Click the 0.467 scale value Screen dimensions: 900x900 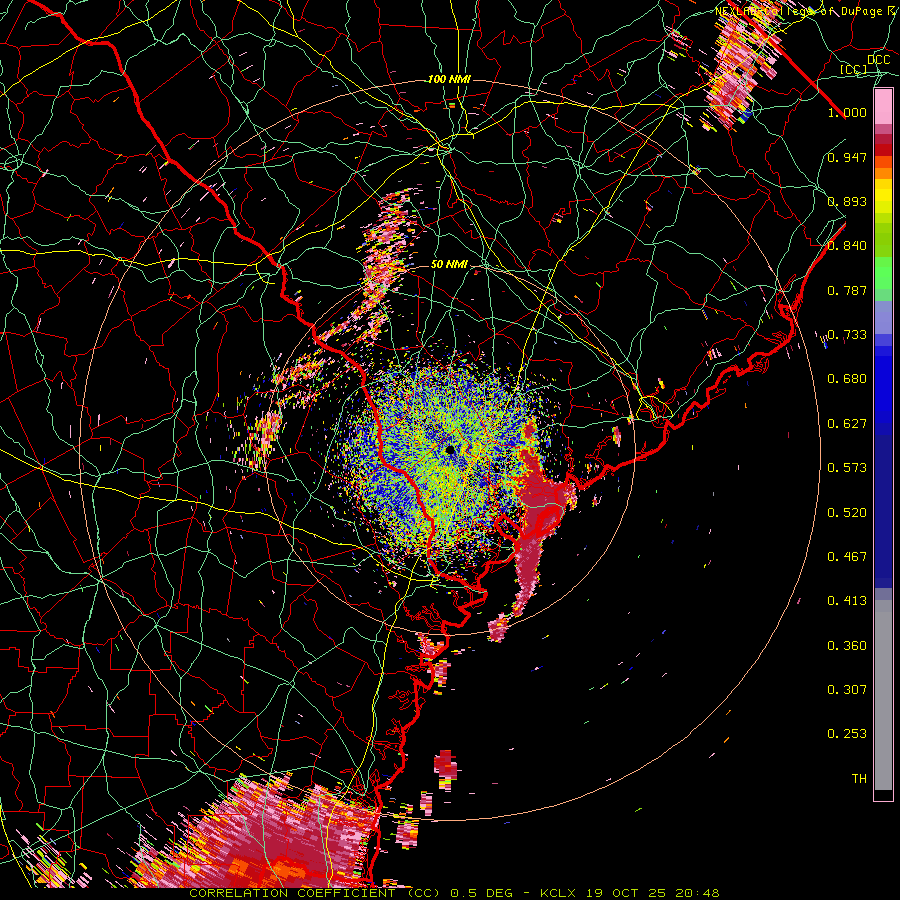[847, 557]
